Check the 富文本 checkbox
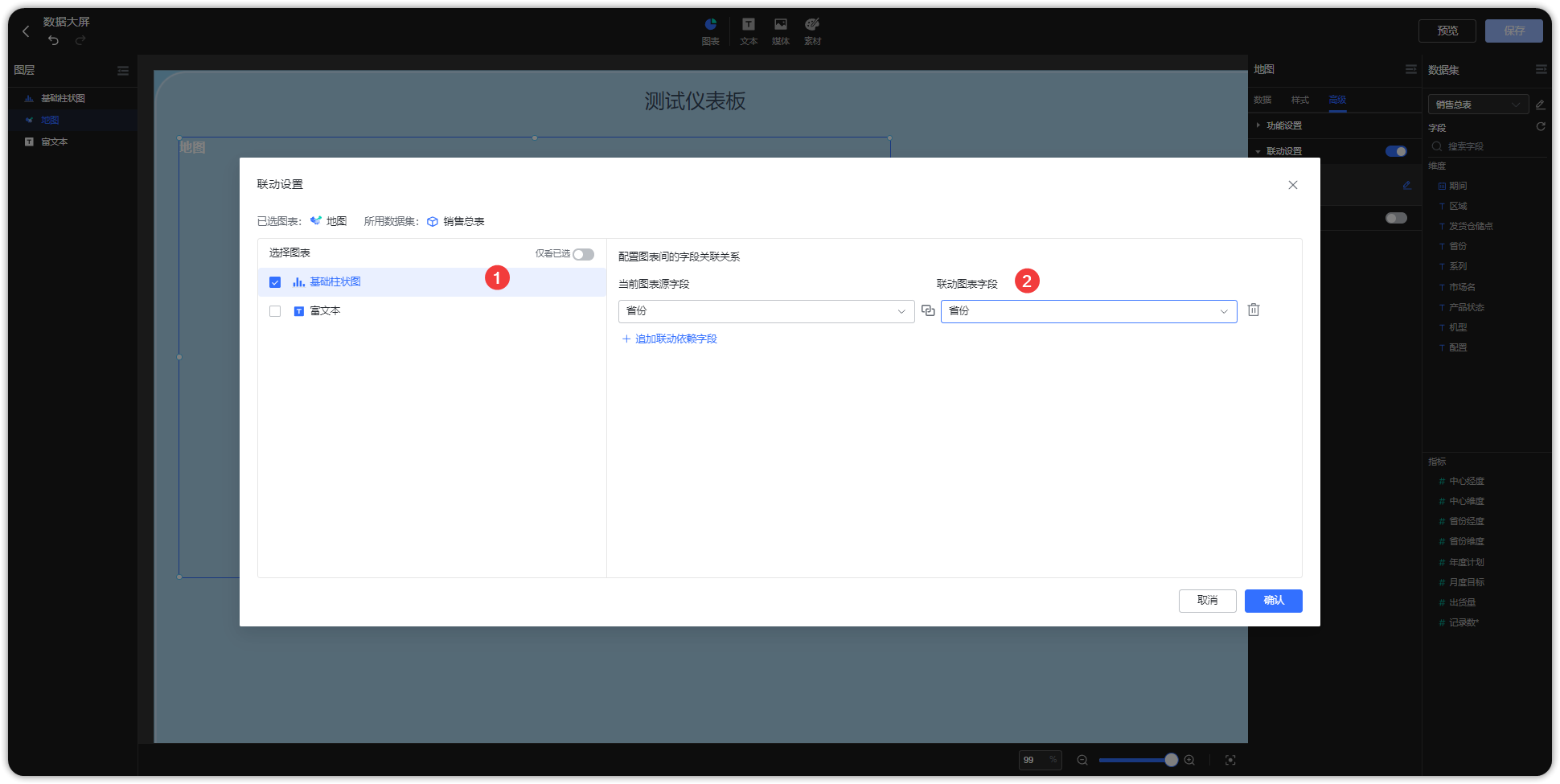Screen dimensions: 1560x784 point(275,311)
